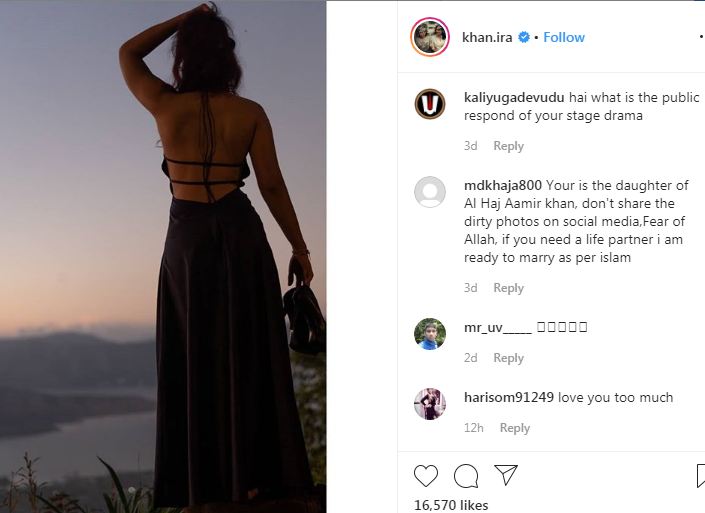
Task: Click the 12h comment timestamp
Action: tap(474, 428)
